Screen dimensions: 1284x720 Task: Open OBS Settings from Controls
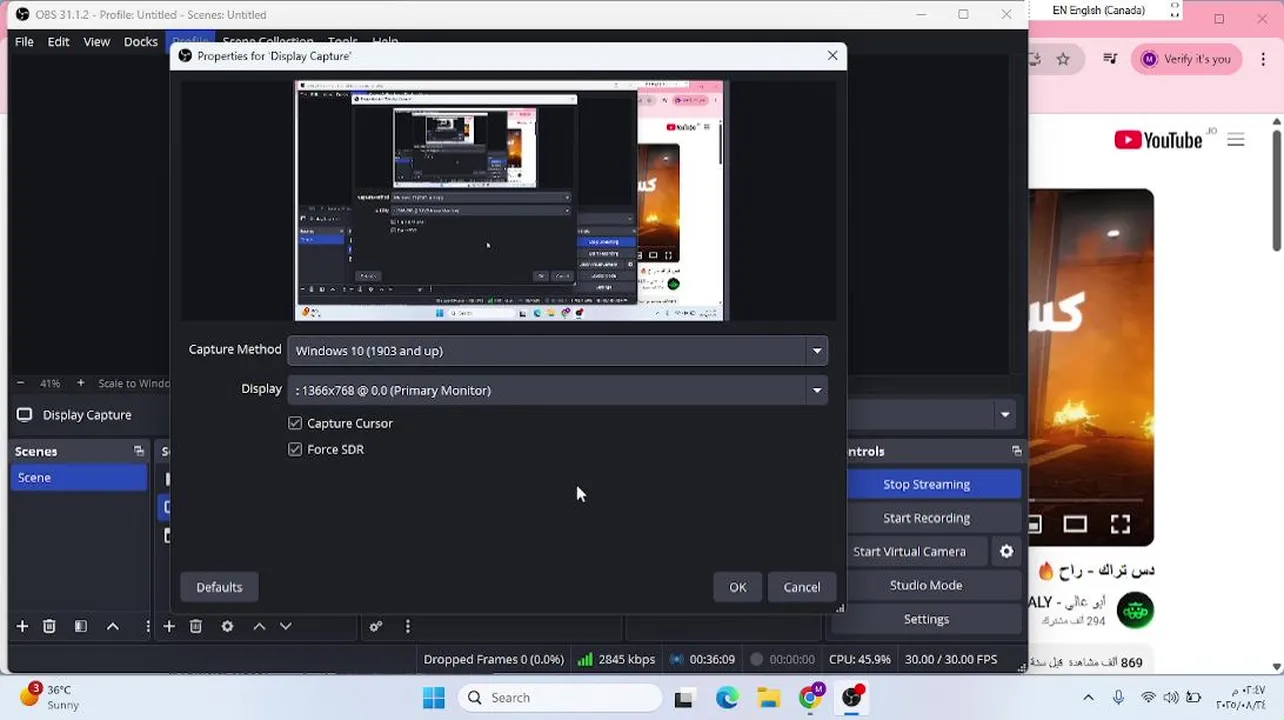tap(927, 619)
